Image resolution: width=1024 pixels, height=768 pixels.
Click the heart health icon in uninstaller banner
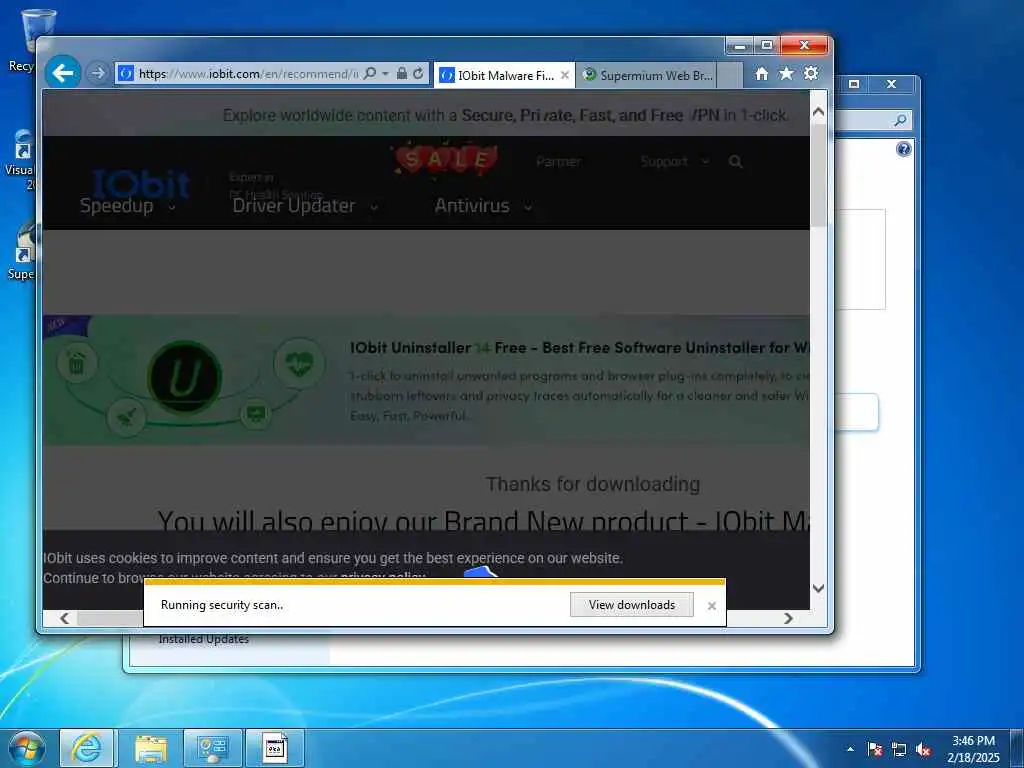coord(299,363)
